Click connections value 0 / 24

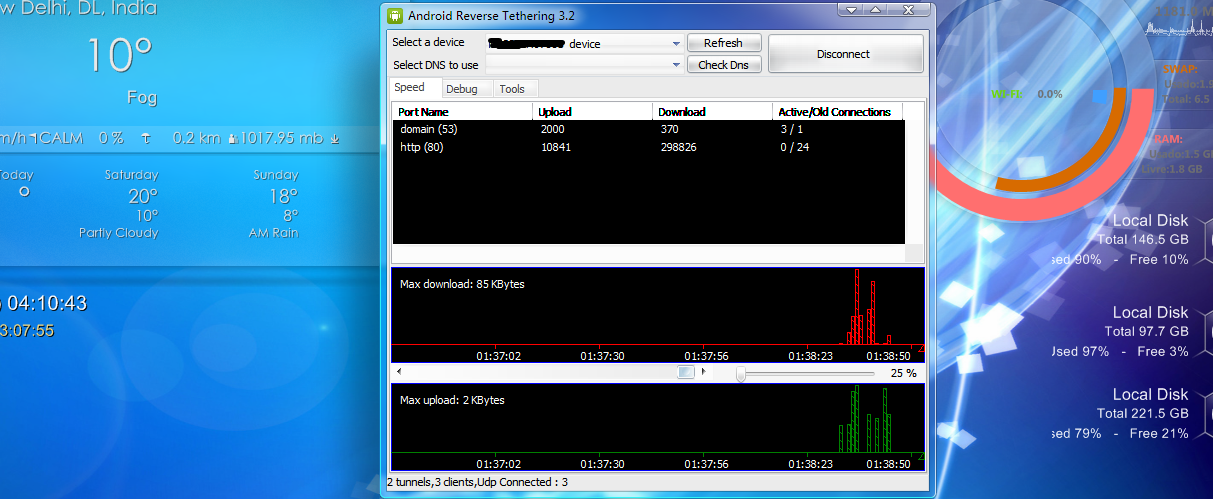[x=795, y=148]
